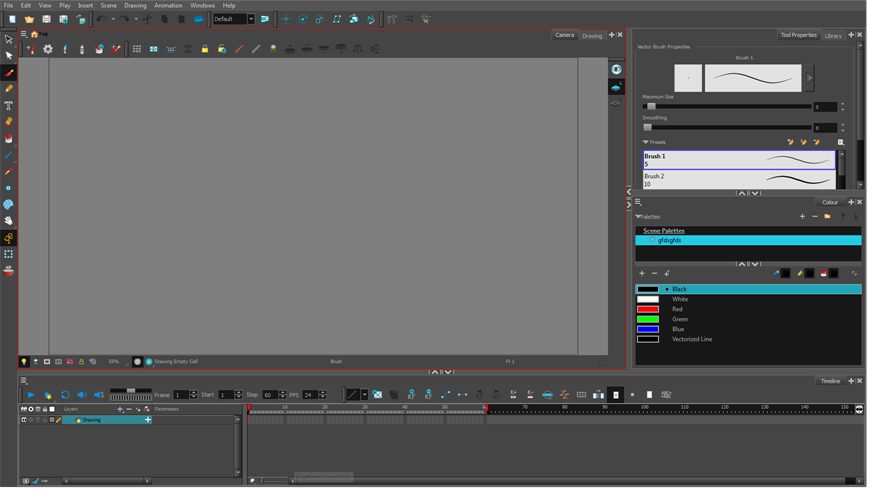This screenshot has width=871, height=492.
Task: Pick the Red colour swatch
Action: coord(648,309)
